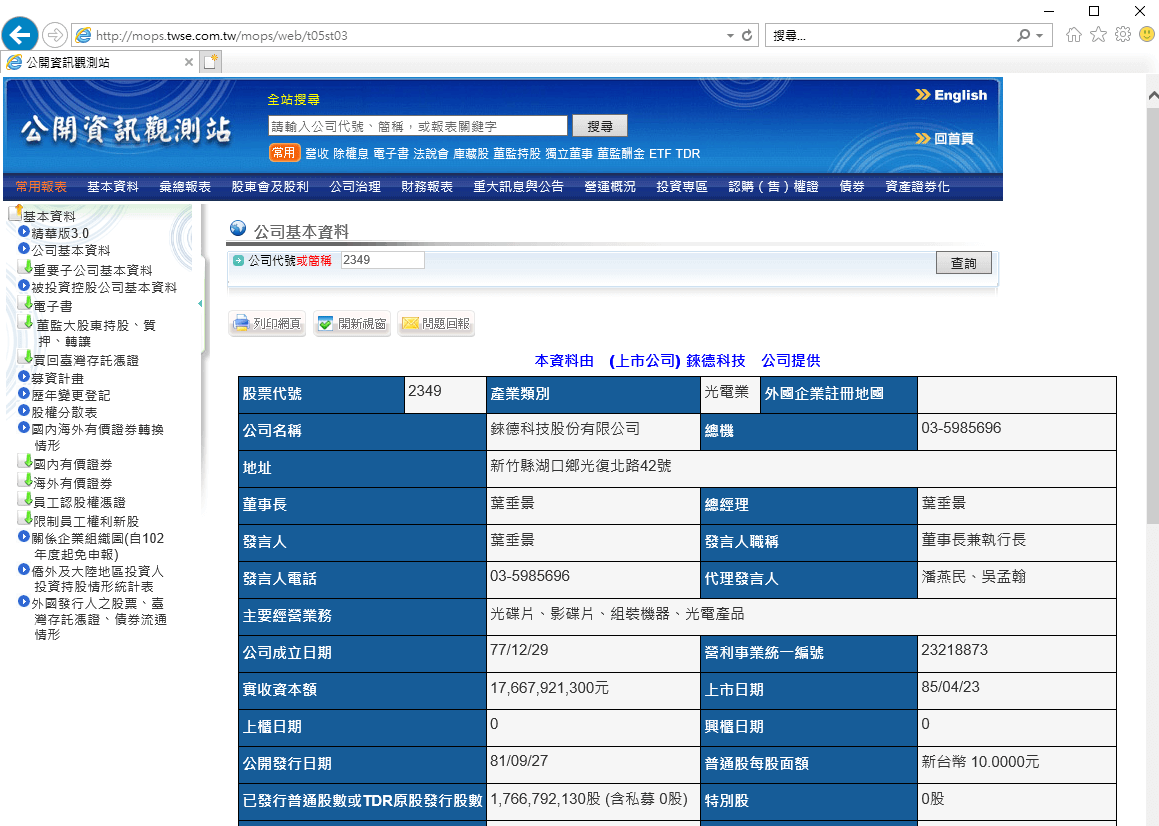The image size is (1159, 826).
Task: Collapse the left sidebar with the small arrow
Action: pos(200,304)
